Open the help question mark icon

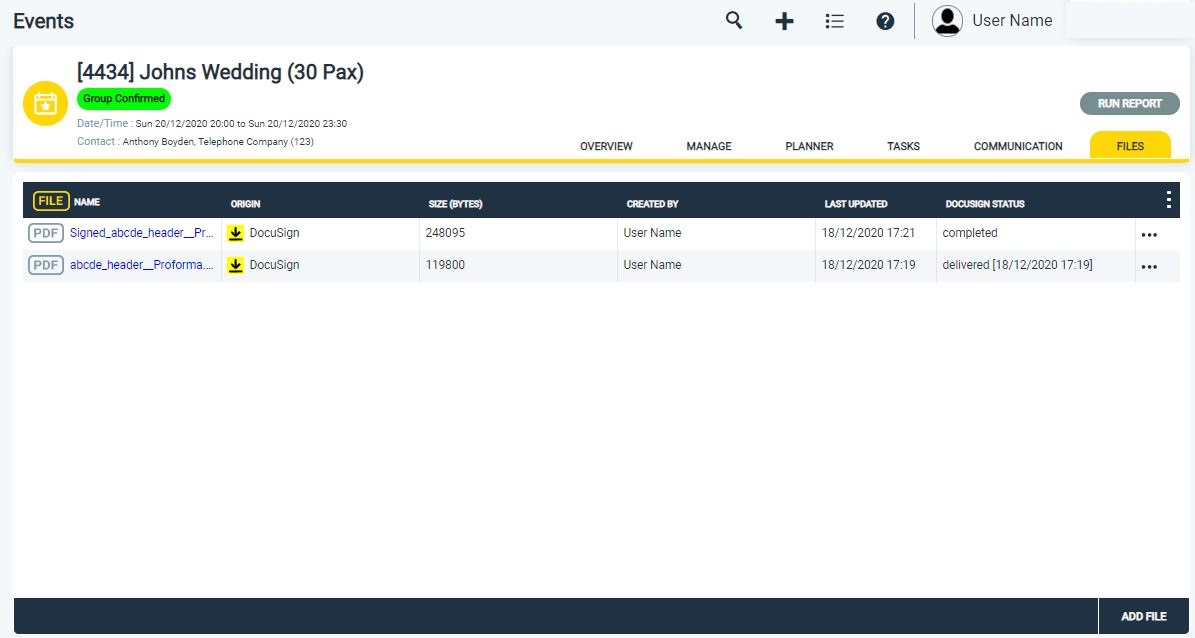[x=885, y=21]
